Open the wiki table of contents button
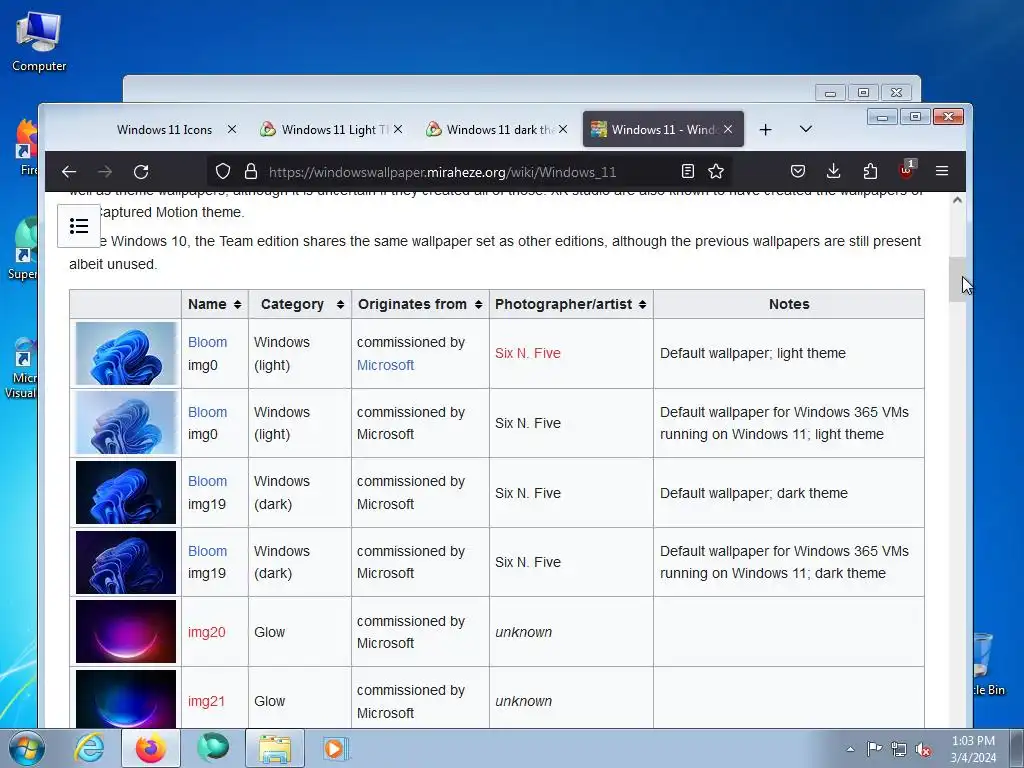Viewport: 1024px width, 768px height. 79,226
